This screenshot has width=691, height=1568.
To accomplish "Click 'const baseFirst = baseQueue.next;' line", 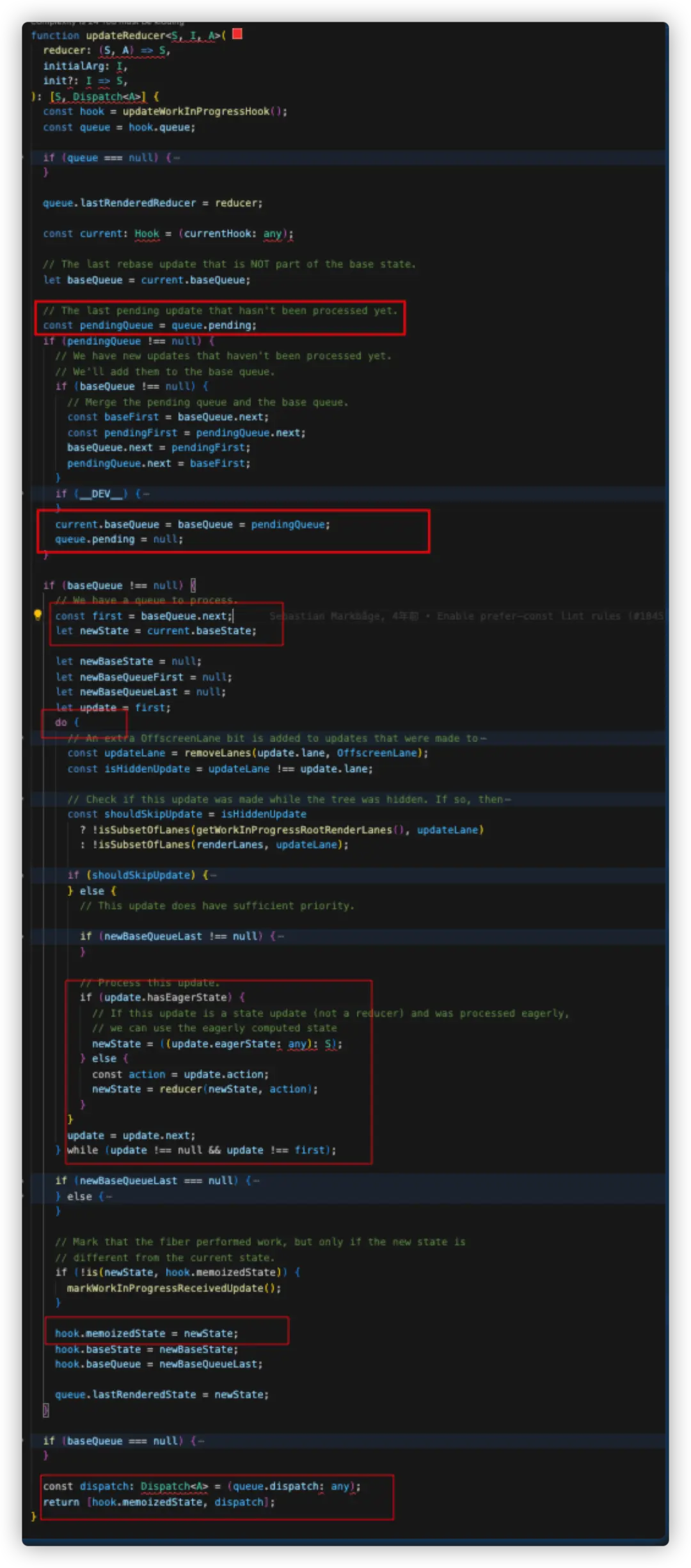I will click(168, 417).
